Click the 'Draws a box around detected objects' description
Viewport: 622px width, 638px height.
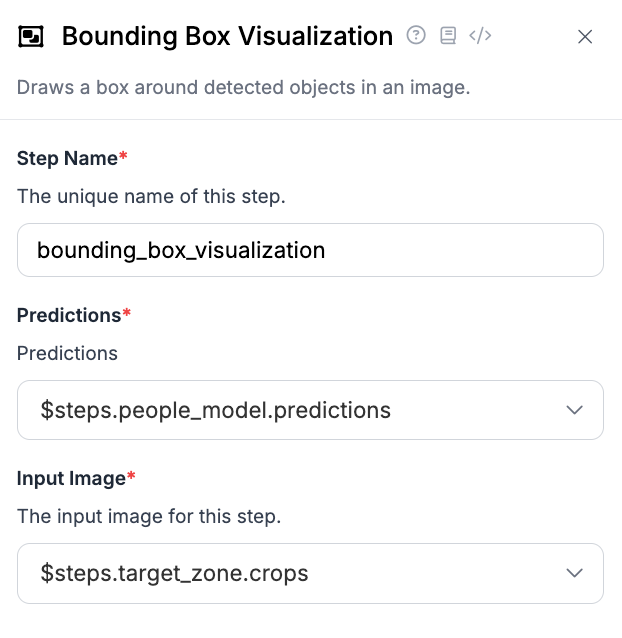(243, 87)
